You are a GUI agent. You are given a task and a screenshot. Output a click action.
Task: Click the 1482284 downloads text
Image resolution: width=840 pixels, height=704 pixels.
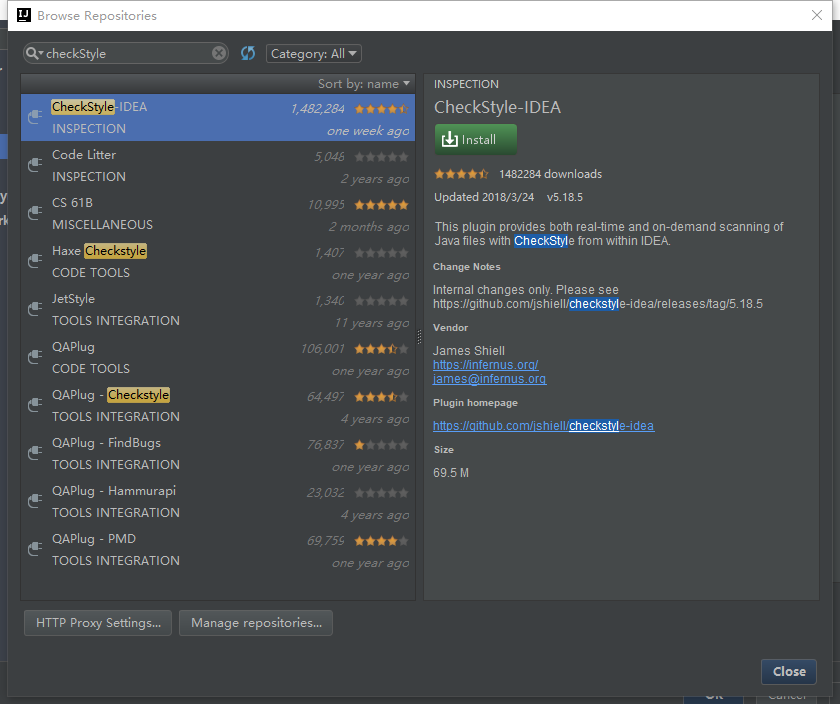550,174
